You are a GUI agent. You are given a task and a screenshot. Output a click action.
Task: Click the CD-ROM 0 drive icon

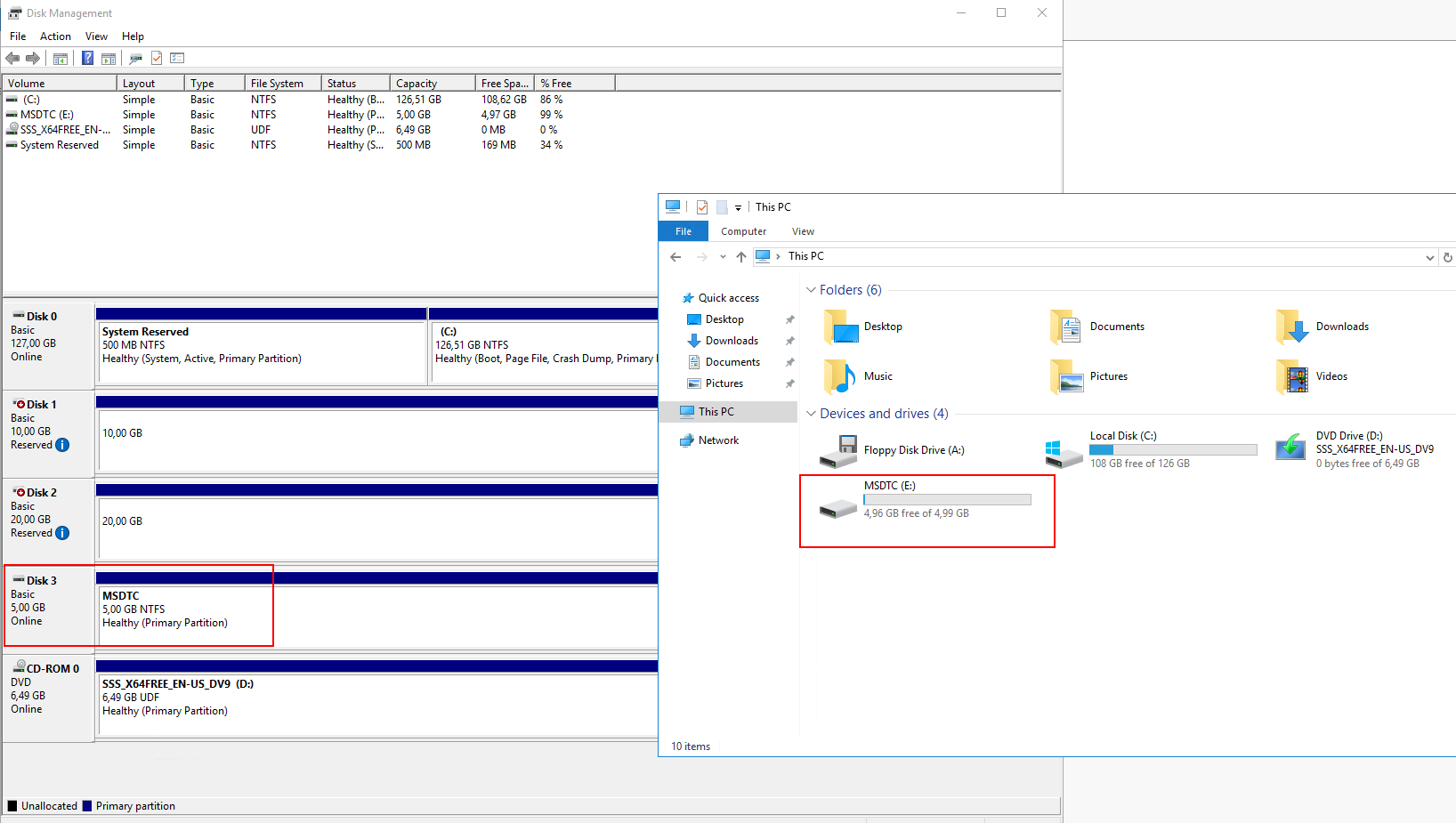pos(19,666)
